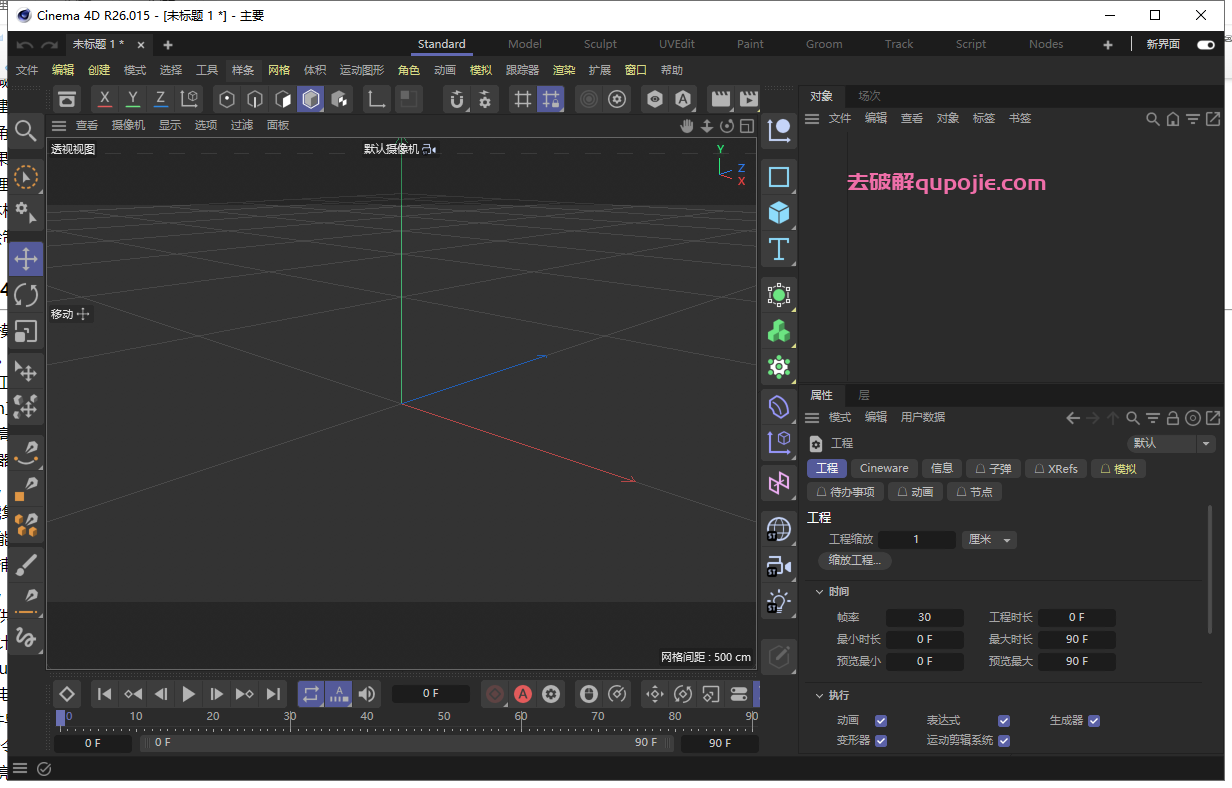Image resolution: width=1232 pixels, height=788 pixels.
Task: Select the Rotate tool
Action: pyautogui.click(x=26, y=295)
